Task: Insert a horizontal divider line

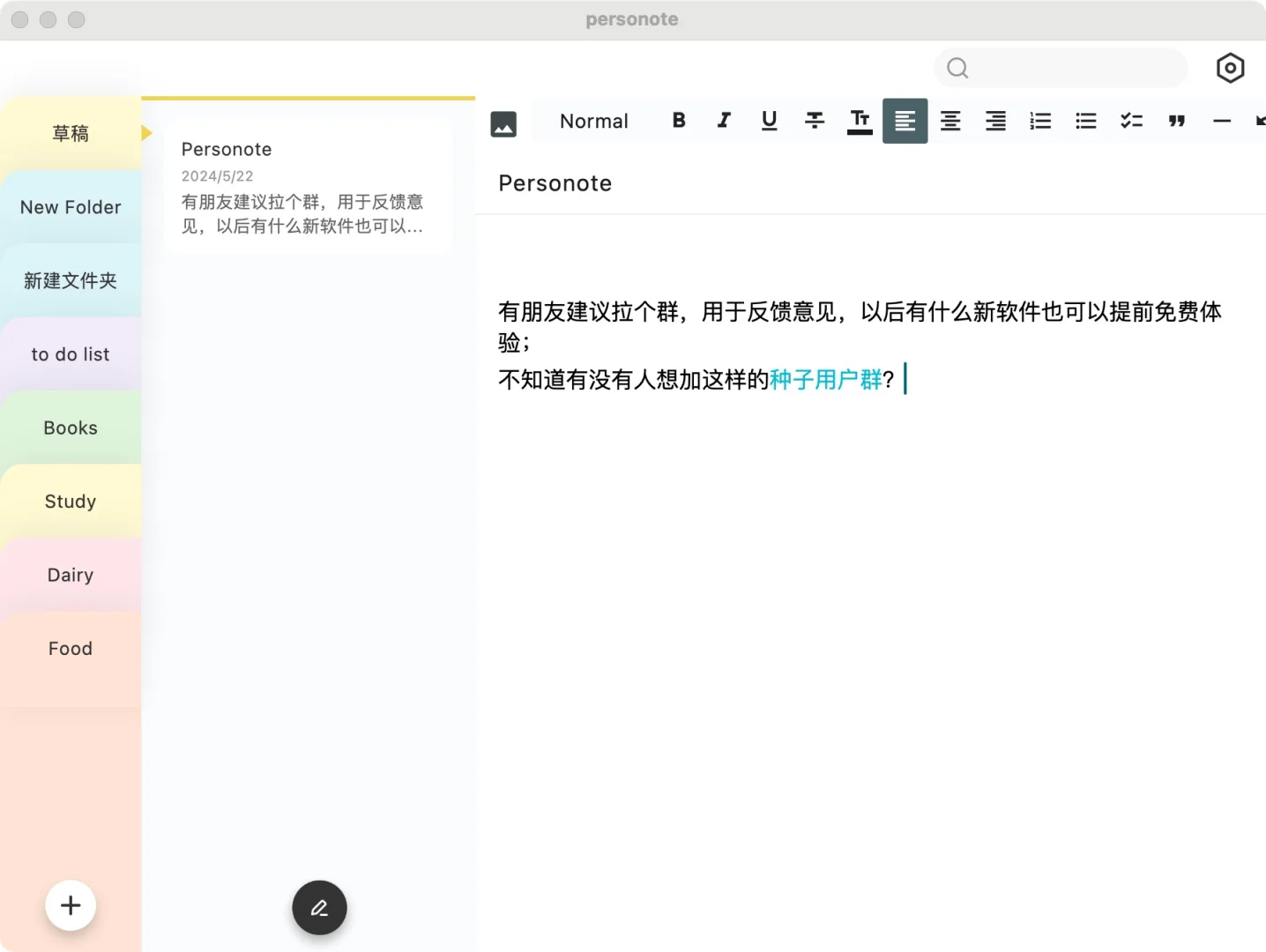Action: click(1221, 121)
